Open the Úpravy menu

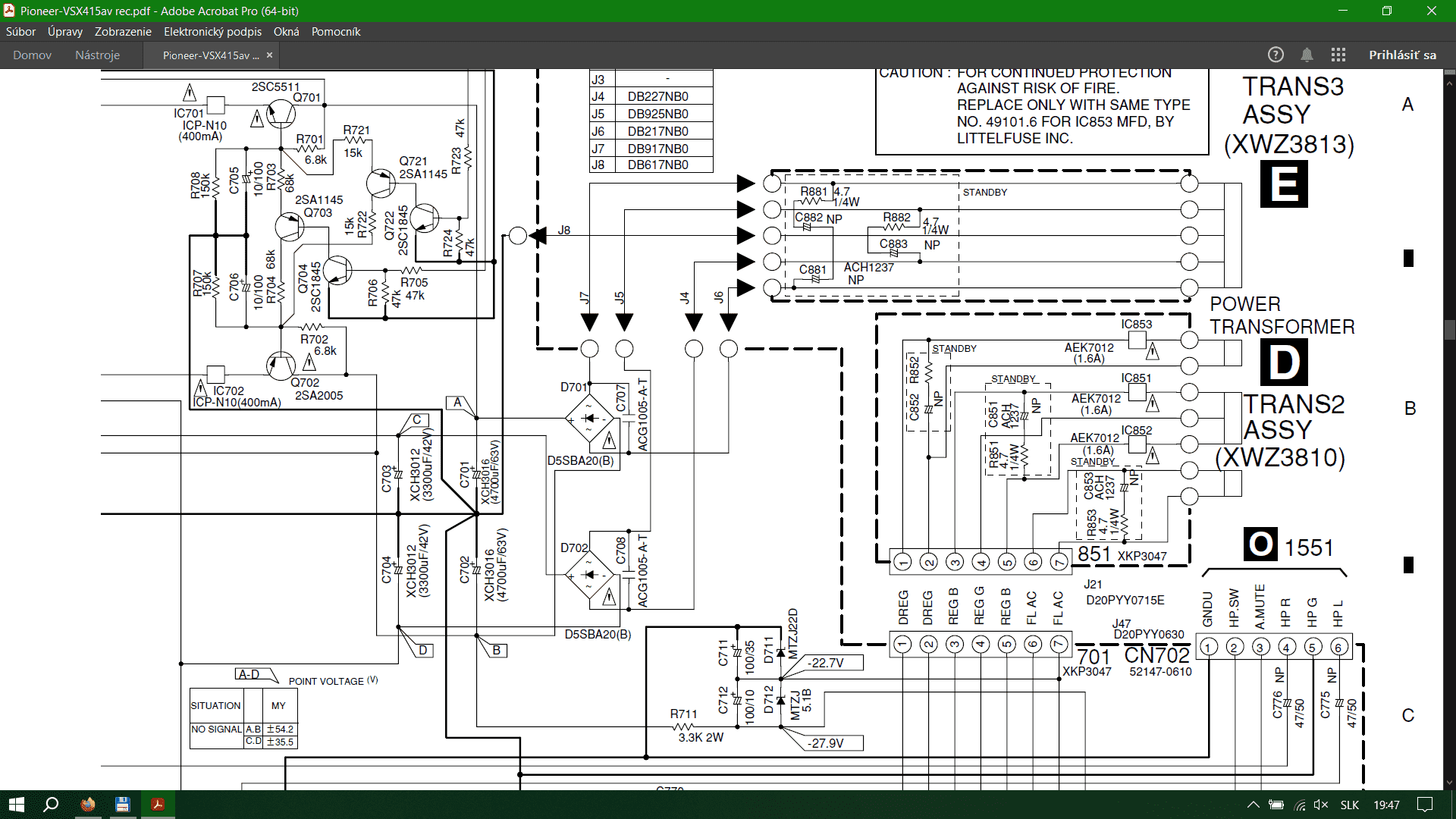[x=64, y=32]
